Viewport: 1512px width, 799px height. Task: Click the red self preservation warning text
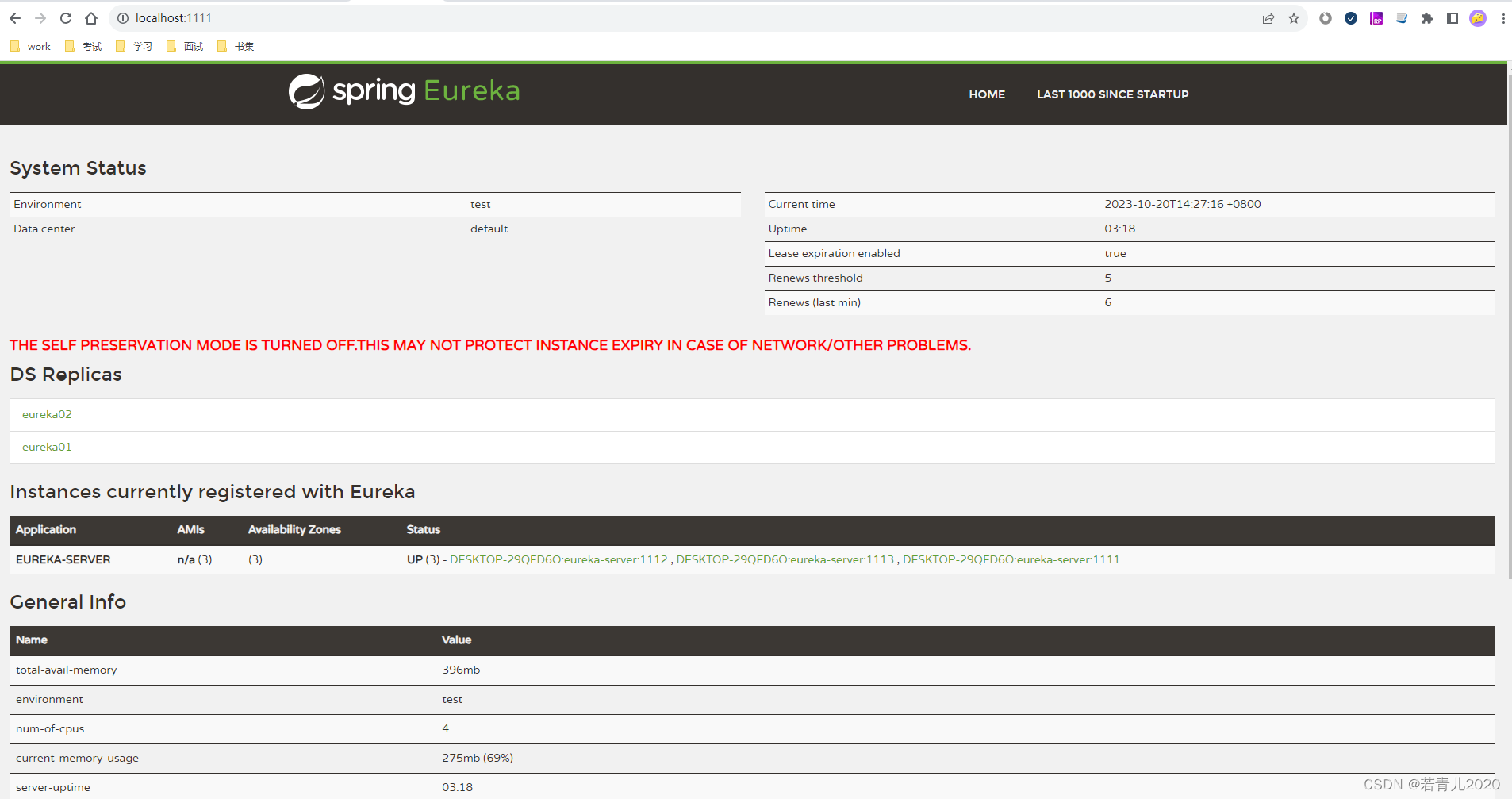490,345
